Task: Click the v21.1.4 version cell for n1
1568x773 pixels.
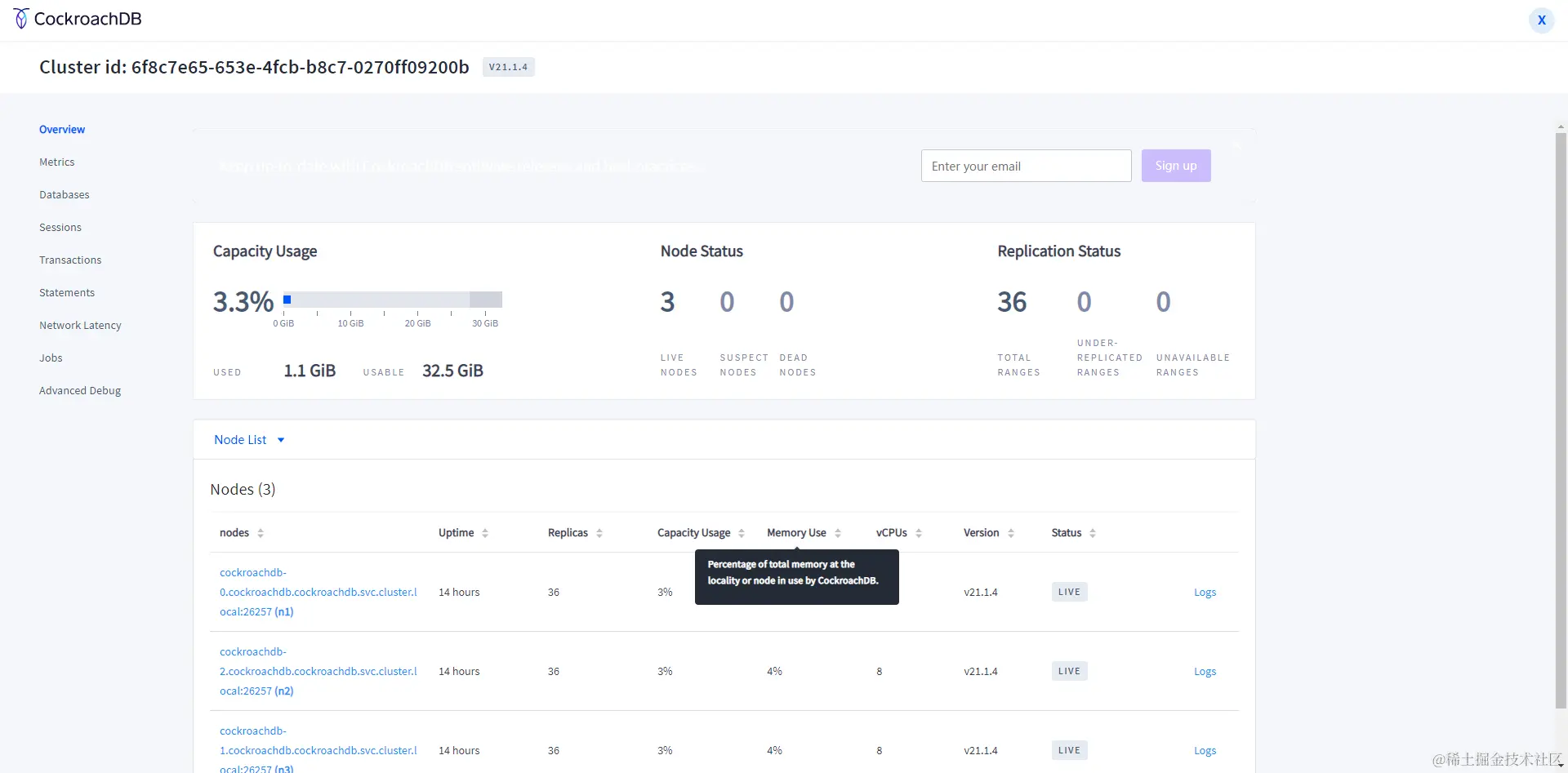Action: [x=981, y=593]
